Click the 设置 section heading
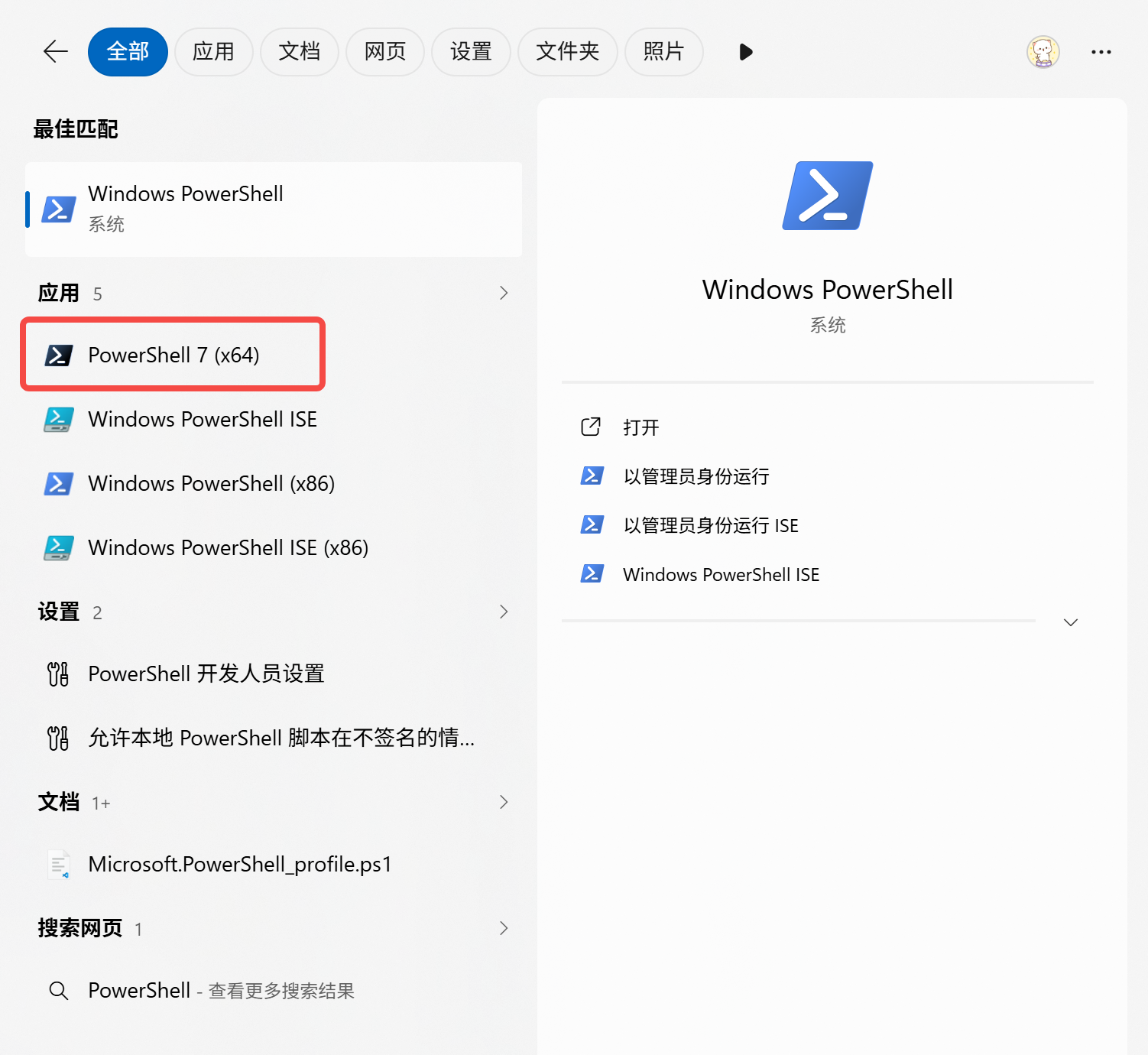1148x1055 pixels. coord(59,612)
